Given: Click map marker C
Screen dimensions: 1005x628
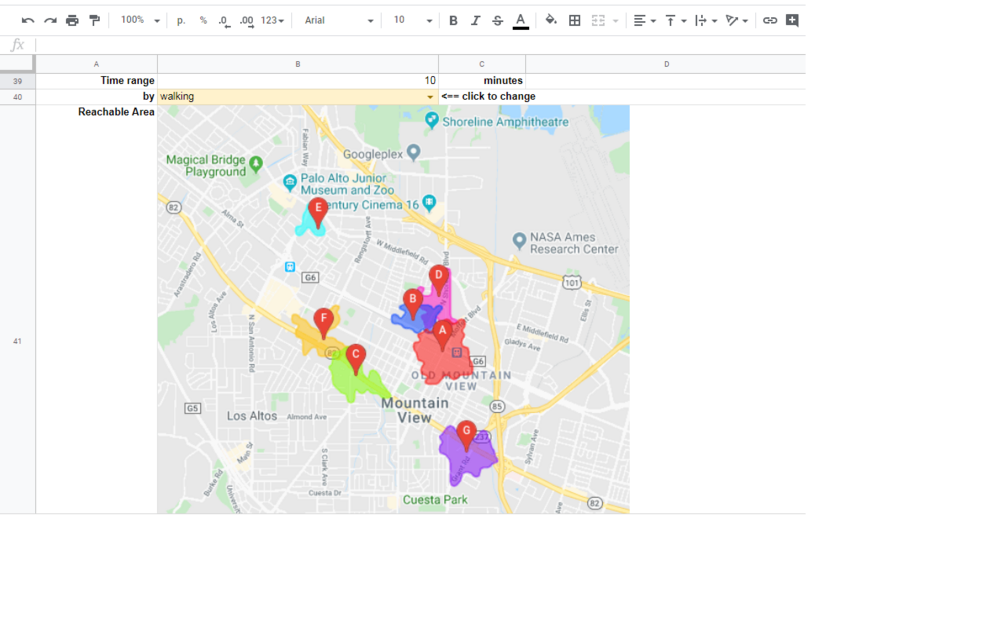Looking at the screenshot, I should pos(356,358).
